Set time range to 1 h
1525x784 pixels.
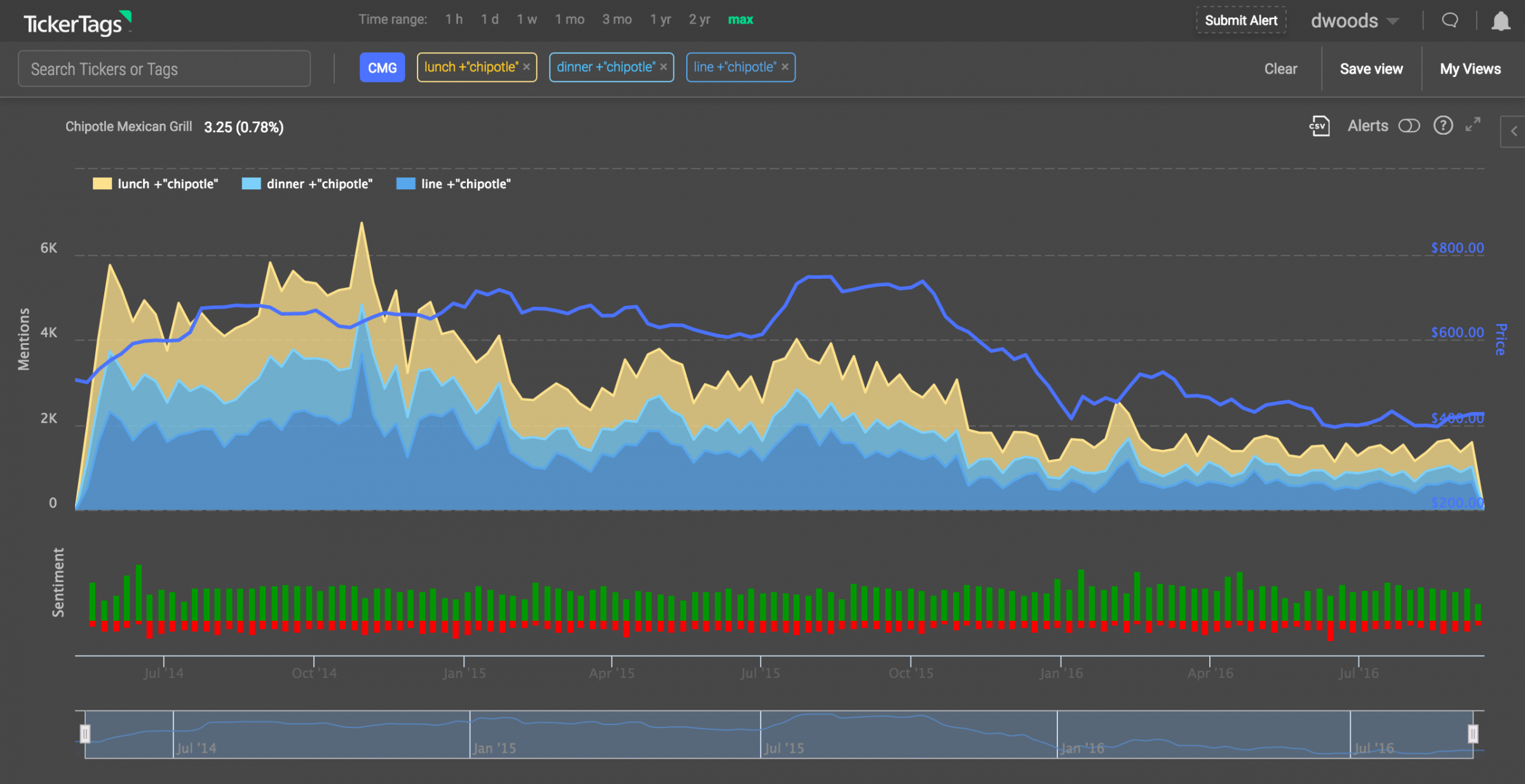454,20
